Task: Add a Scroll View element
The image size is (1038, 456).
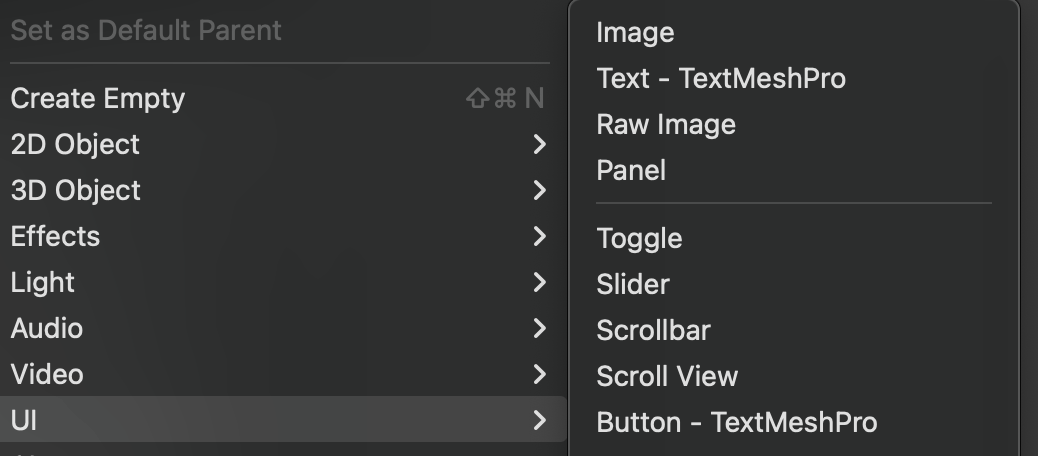Action: (667, 377)
